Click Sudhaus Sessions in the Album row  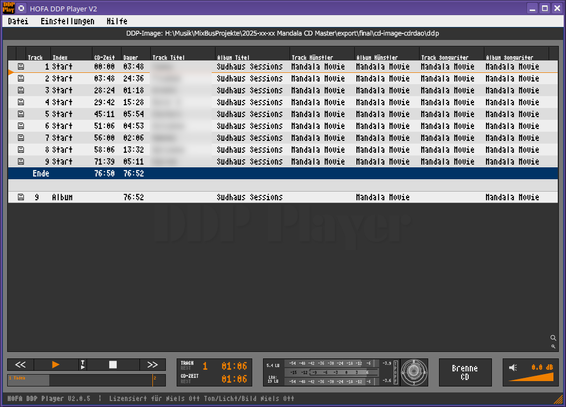point(249,197)
